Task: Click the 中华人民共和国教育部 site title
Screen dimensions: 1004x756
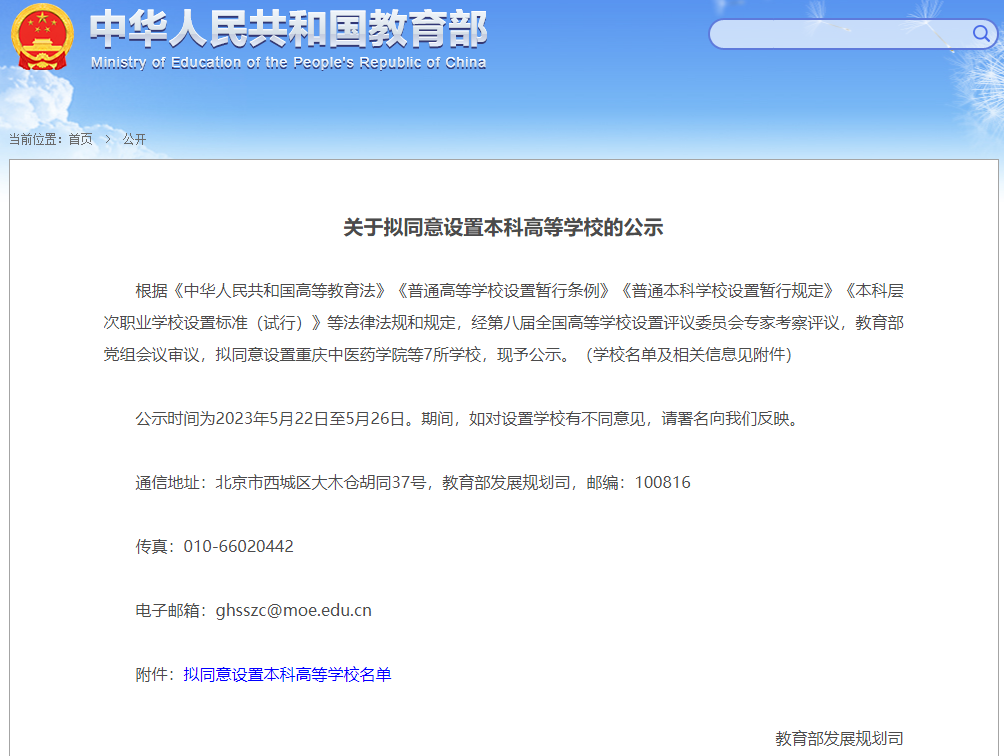Action: (x=289, y=29)
